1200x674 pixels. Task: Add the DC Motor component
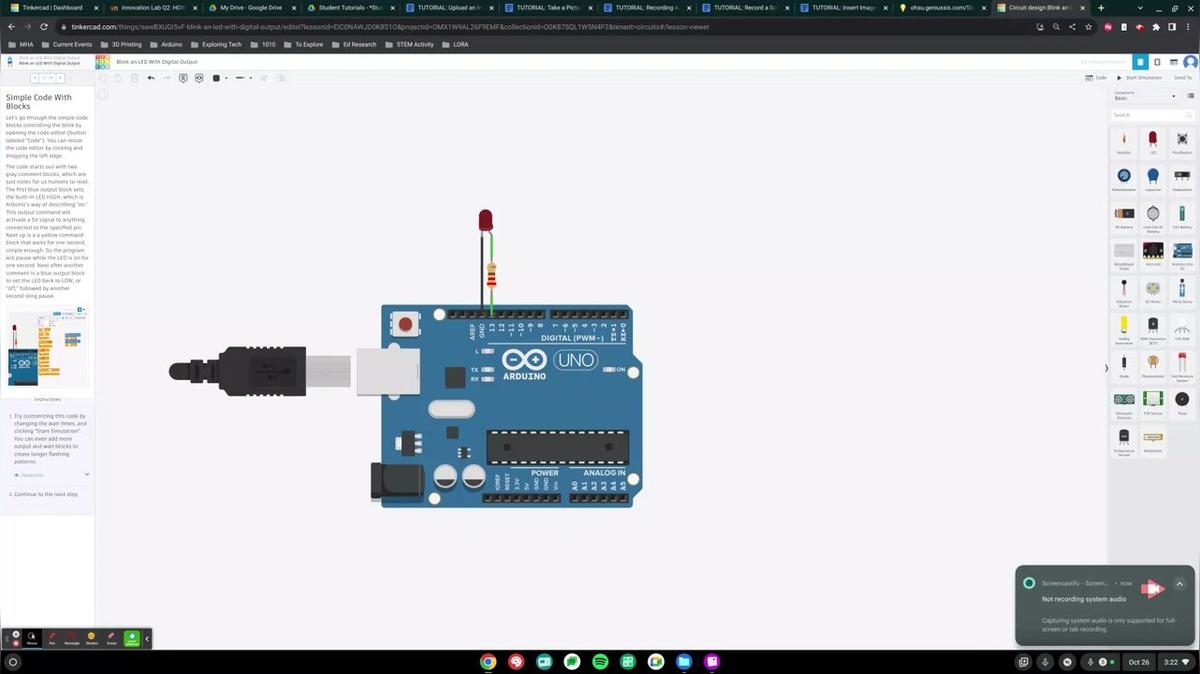click(x=1153, y=291)
